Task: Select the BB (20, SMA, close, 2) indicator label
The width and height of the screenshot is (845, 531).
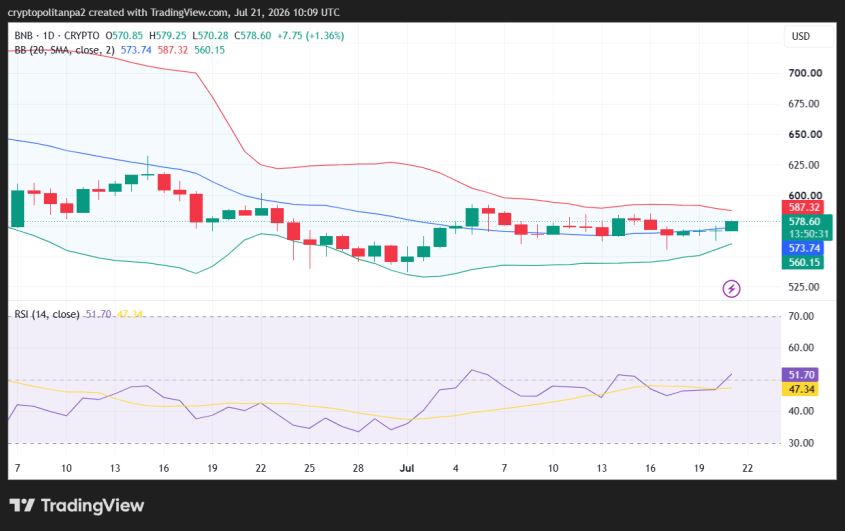Action: point(64,50)
